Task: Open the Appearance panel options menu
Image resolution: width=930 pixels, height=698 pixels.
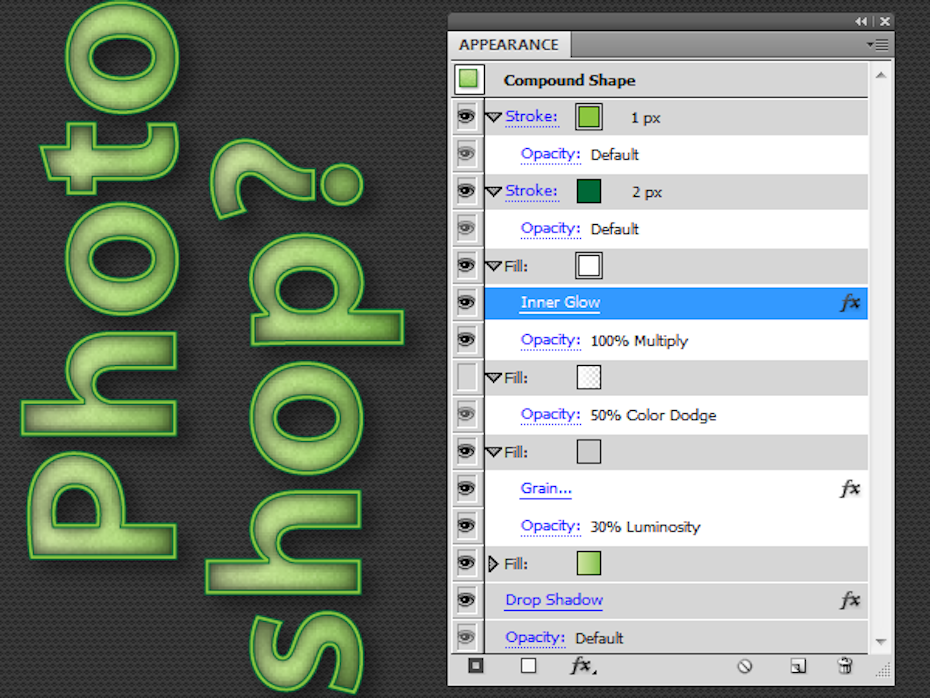Action: [878, 45]
